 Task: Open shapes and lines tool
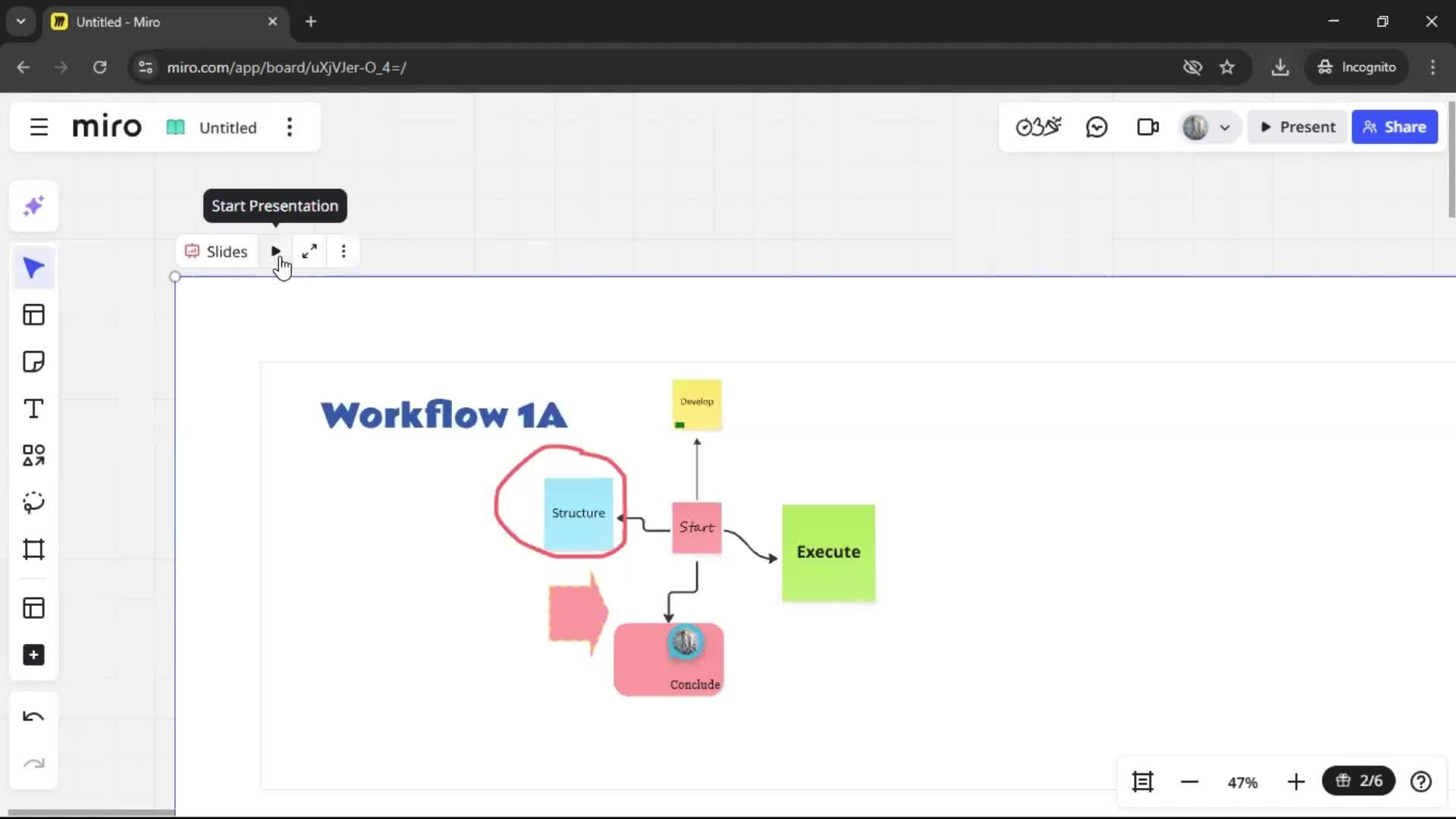pos(33,456)
